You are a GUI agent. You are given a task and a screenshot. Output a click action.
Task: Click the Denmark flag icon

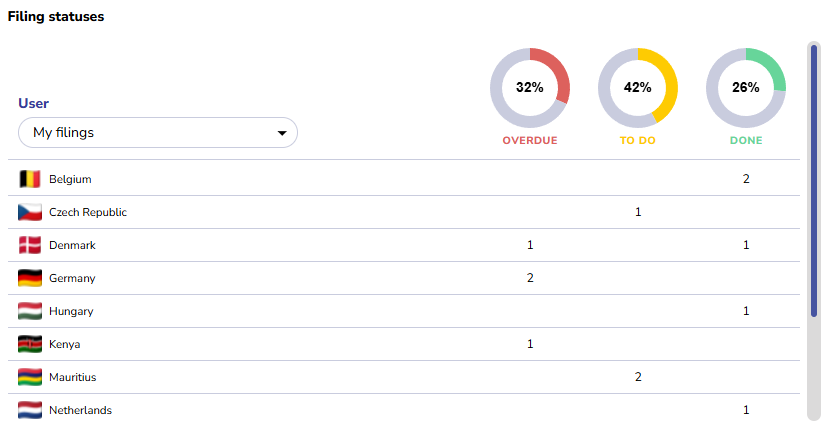[30, 245]
